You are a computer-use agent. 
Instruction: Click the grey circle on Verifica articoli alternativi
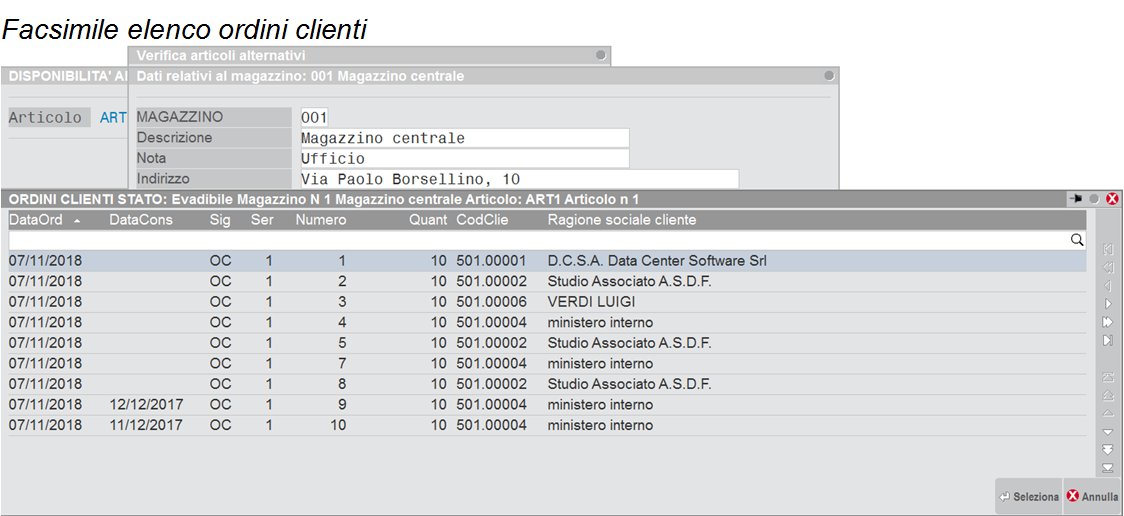click(600, 56)
